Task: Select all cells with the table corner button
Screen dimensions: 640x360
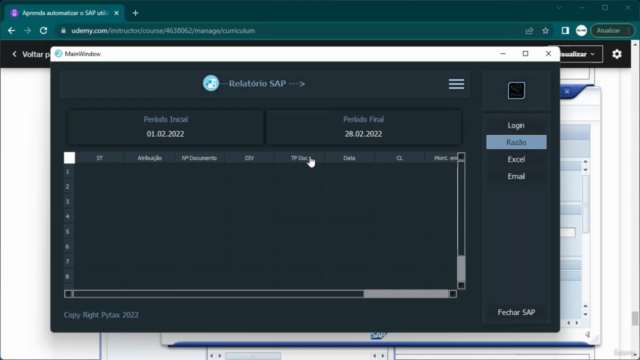Action: pos(69,158)
